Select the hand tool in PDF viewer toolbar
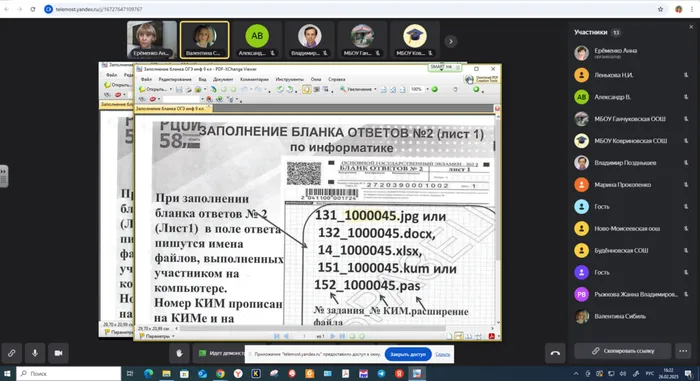The height and width of the screenshot is (381, 700). (x=307, y=89)
